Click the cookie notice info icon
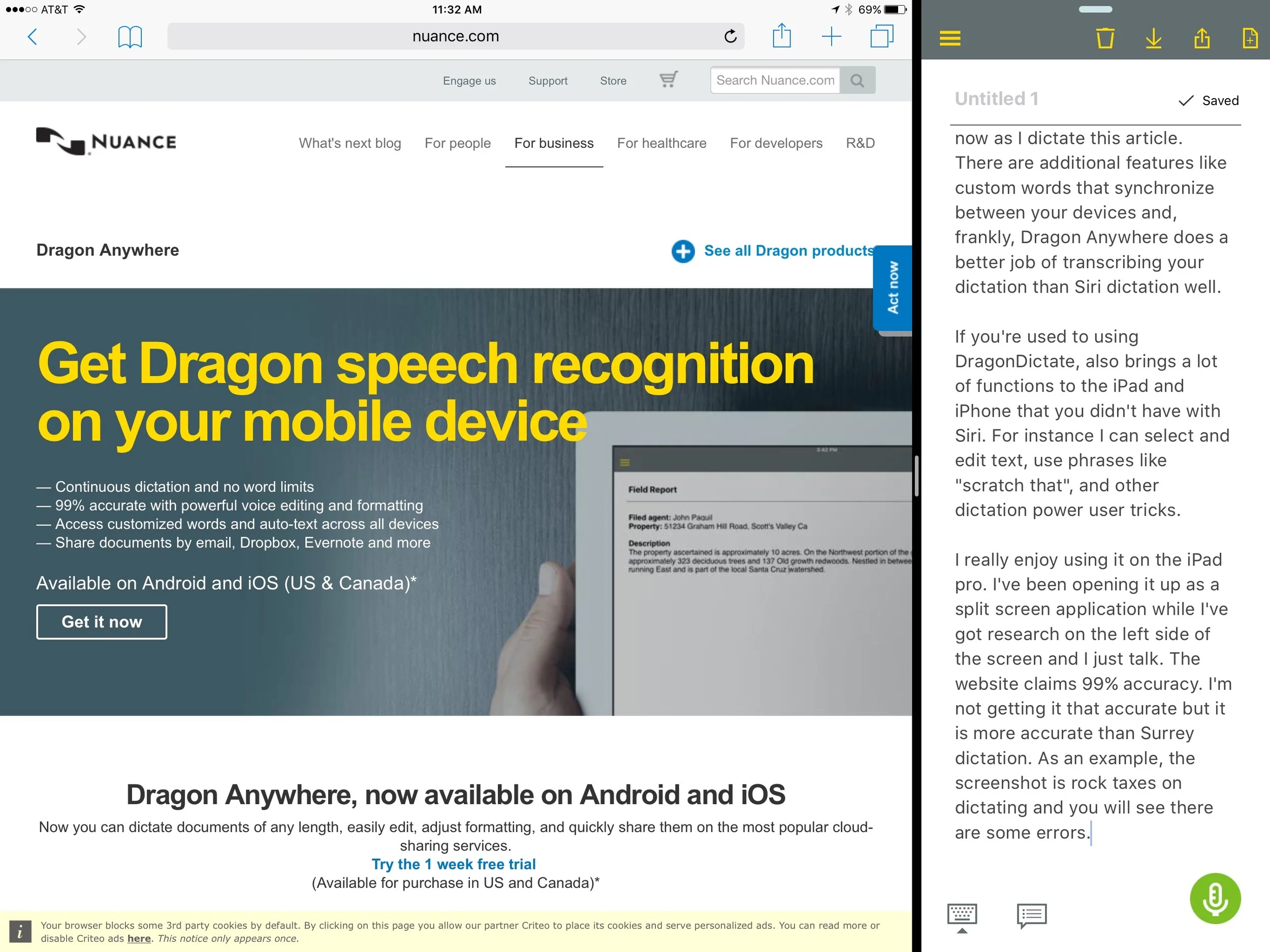 20,932
